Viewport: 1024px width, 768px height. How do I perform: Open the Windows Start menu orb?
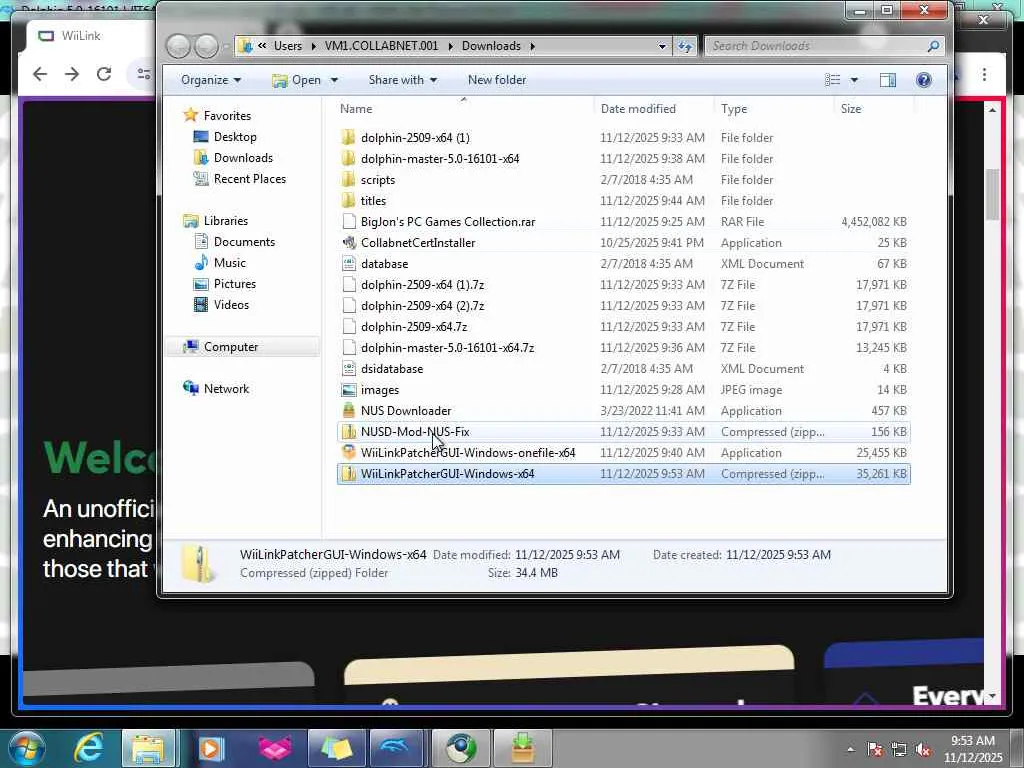click(27, 748)
